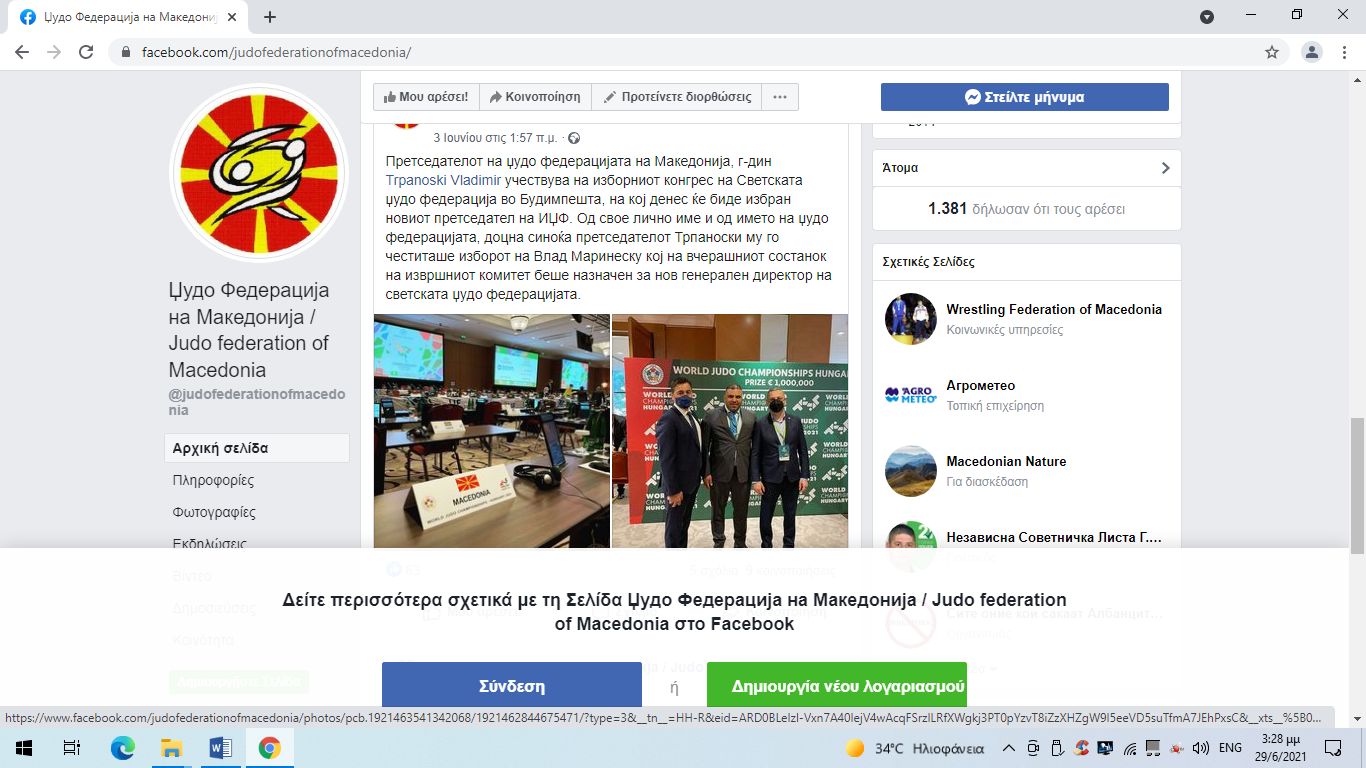1366x768 pixels.
Task: Open the clock showing 3:28 μμ
Action: pyautogui.click(x=1281, y=748)
